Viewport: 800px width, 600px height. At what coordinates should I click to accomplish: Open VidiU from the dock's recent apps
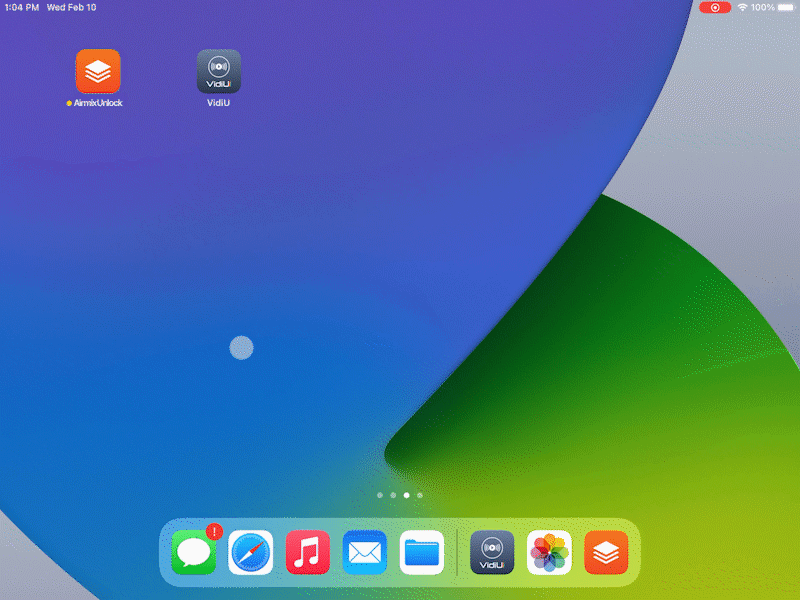tap(492, 553)
